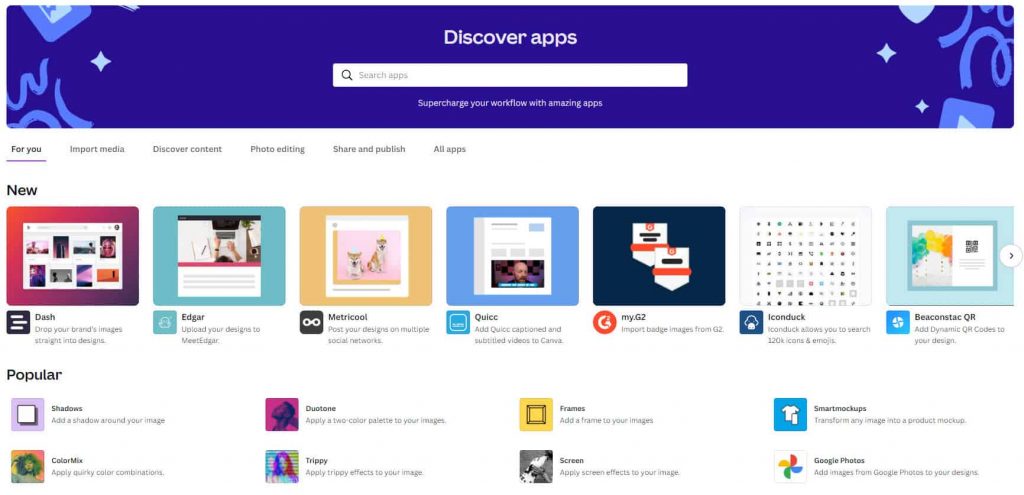Click the Iconduck app icon

[x=751, y=322]
